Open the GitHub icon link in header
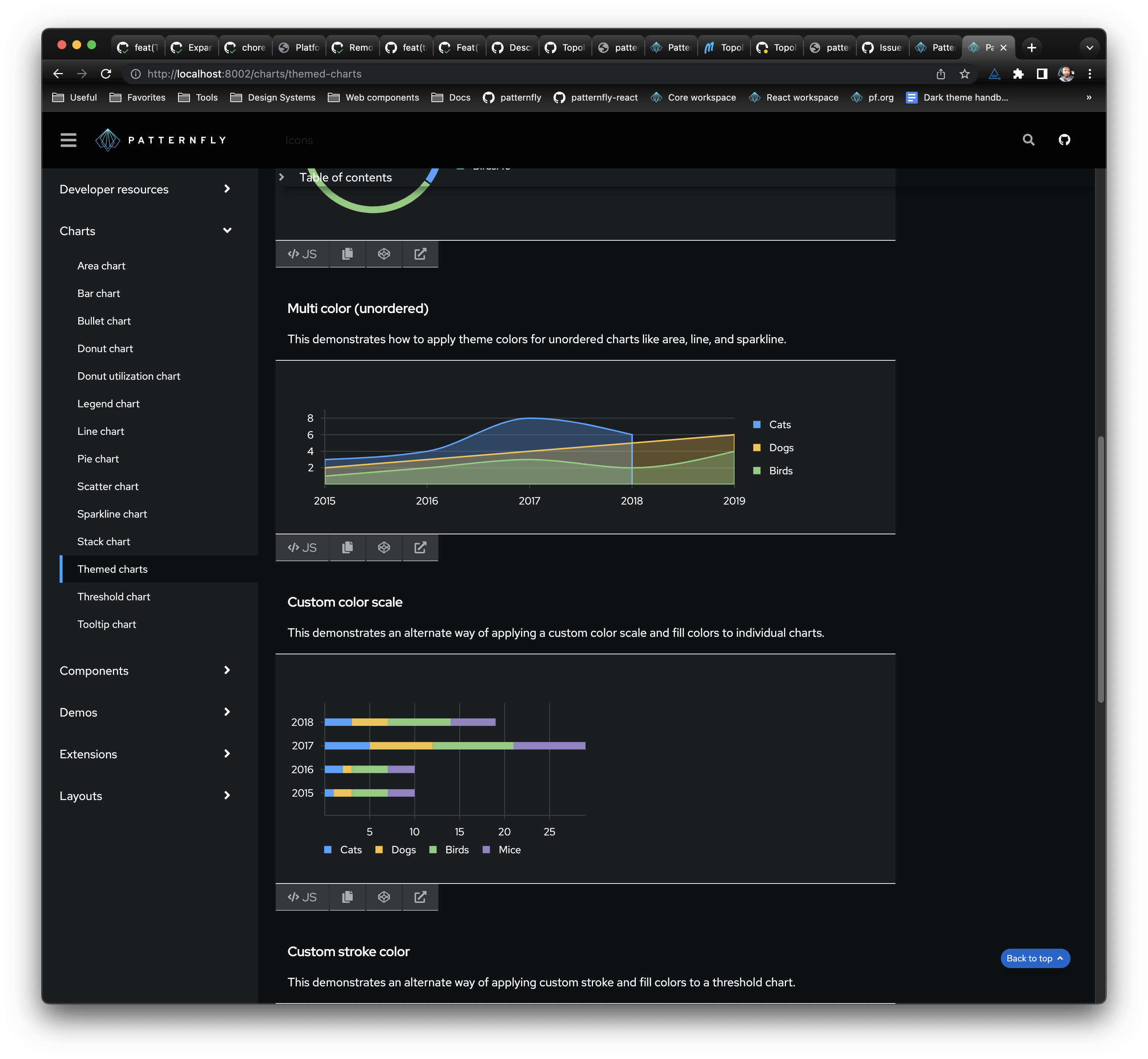Image resolution: width=1148 pixels, height=1059 pixels. coord(1064,140)
